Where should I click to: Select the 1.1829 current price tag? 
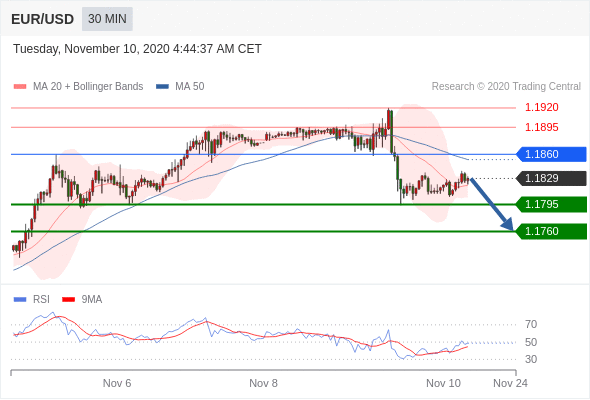click(x=552, y=178)
